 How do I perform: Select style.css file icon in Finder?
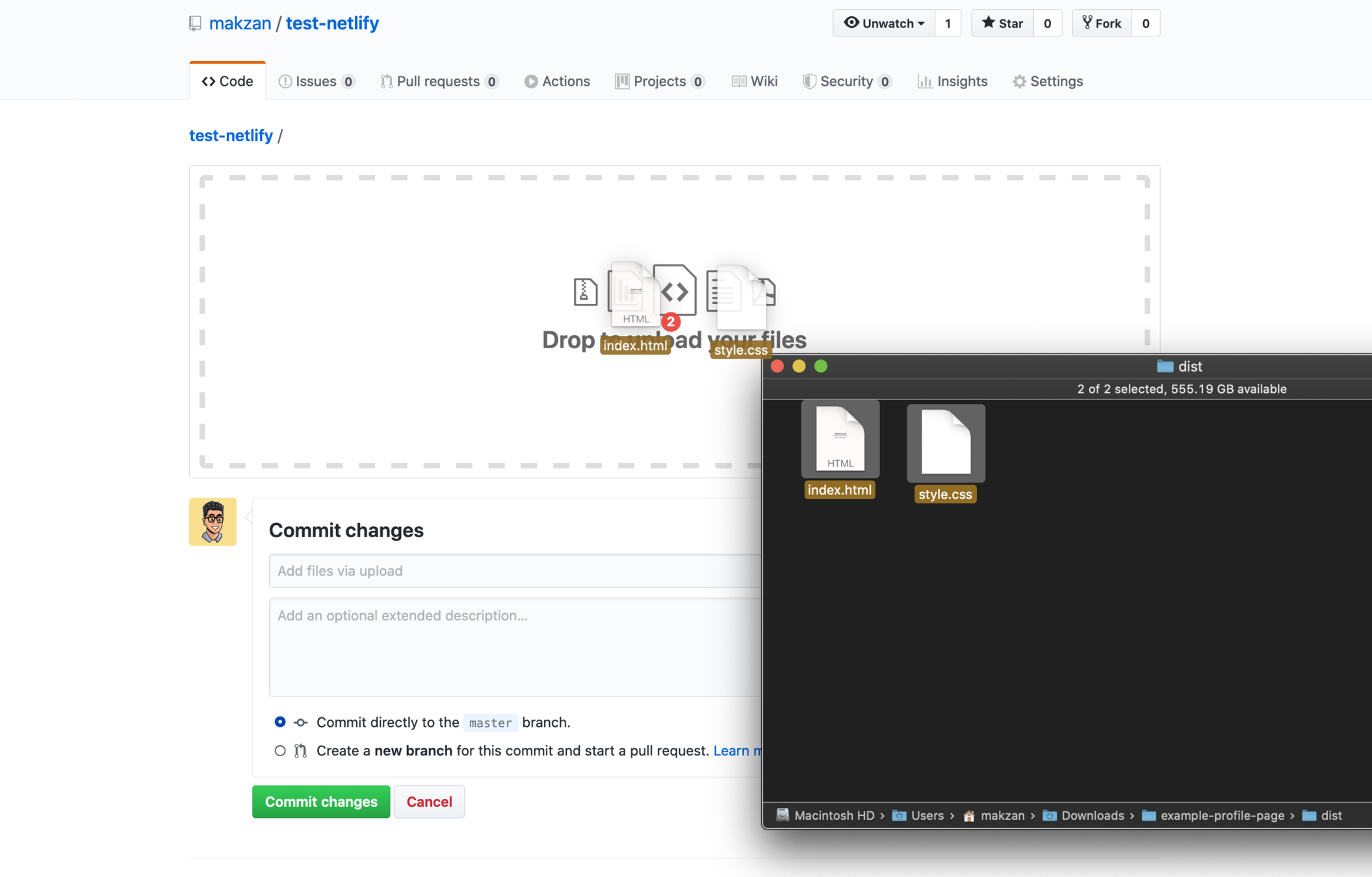click(946, 444)
